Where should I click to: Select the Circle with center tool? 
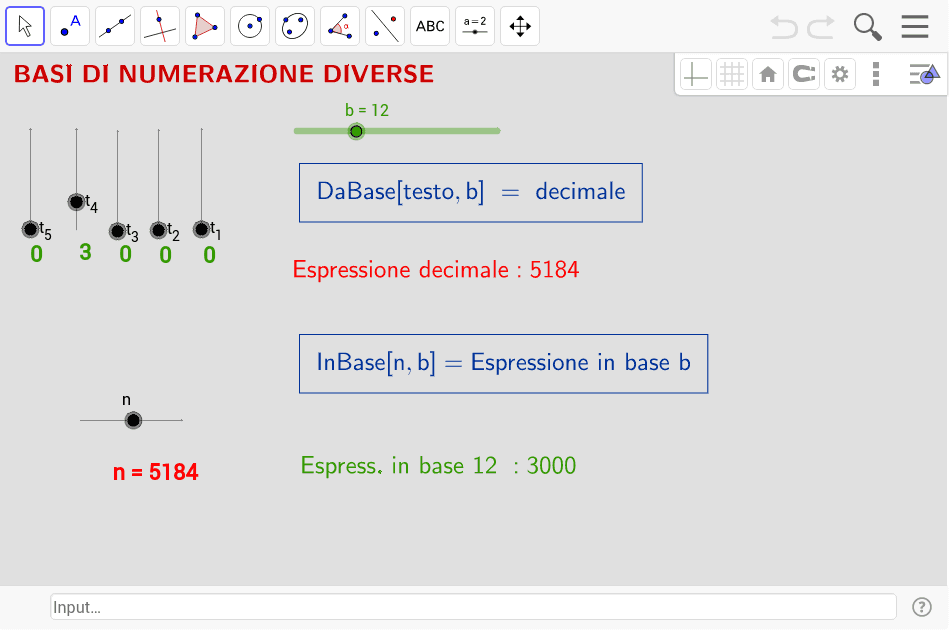point(250,26)
